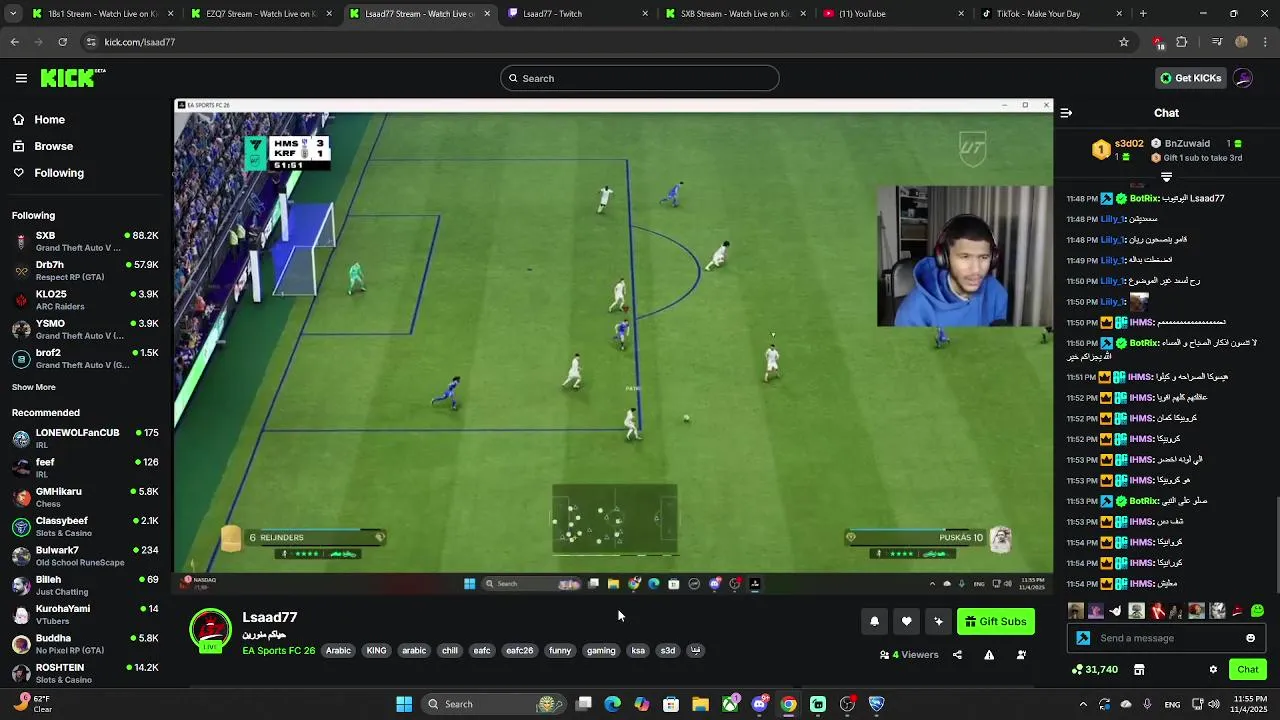This screenshot has height=720, width=1280.
Task: Open ROSHTEIN Slots & Casino channel
Action: 85,673
